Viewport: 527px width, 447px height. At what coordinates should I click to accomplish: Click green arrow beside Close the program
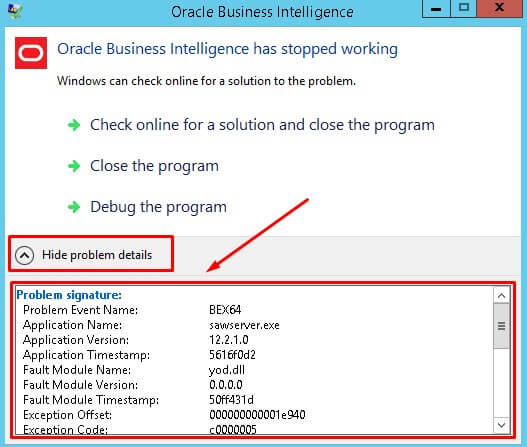click(74, 166)
